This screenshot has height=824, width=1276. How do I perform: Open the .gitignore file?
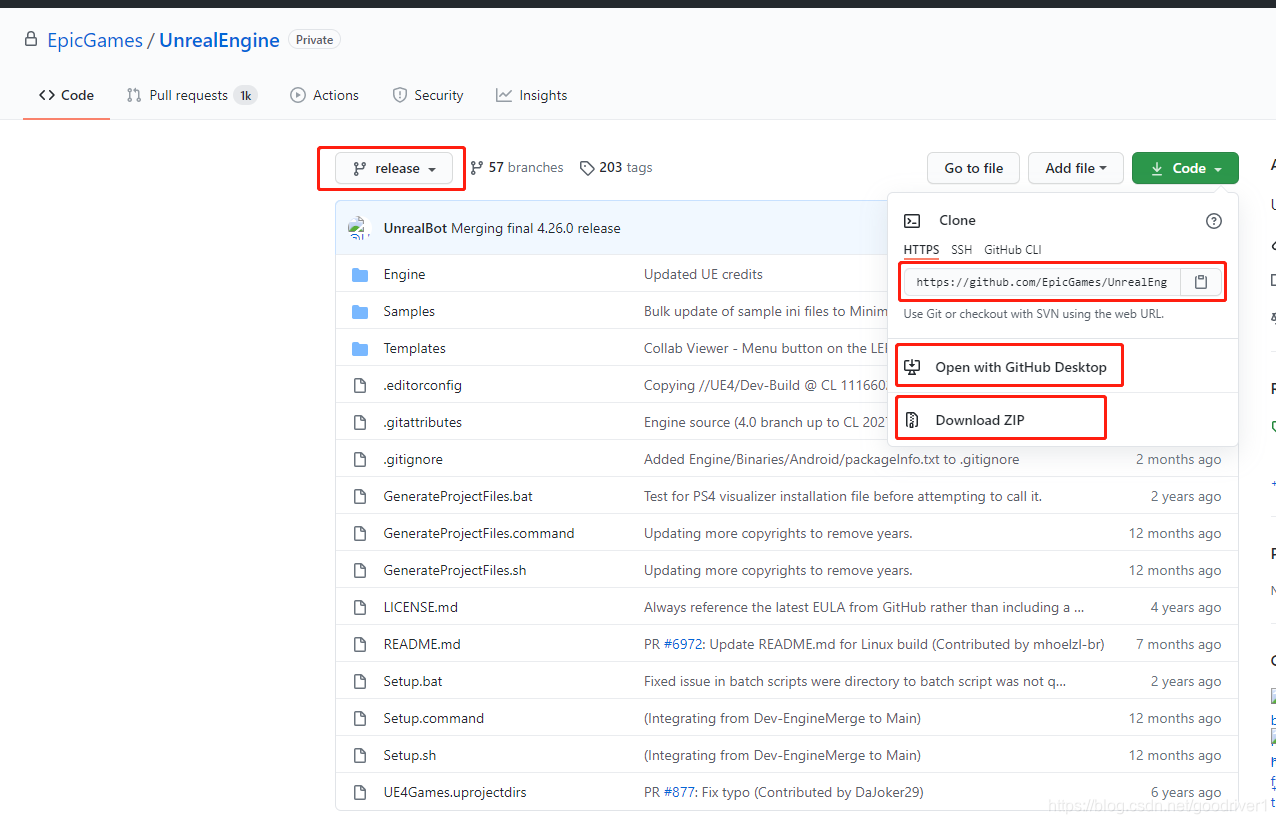click(413, 459)
